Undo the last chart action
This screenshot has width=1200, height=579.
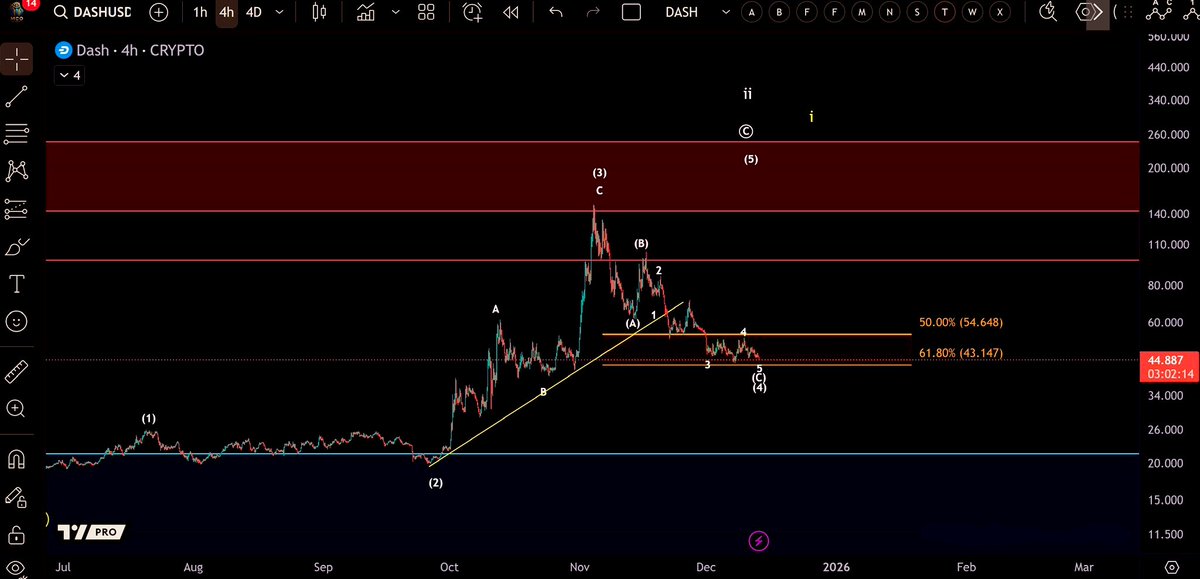pos(557,13)
